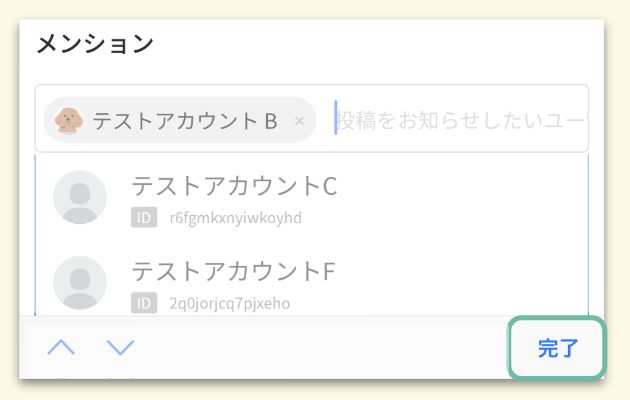This screenshot has height=400, width=630.
Task: Select the テストアカウントC name text
Action: click(234, 186)
